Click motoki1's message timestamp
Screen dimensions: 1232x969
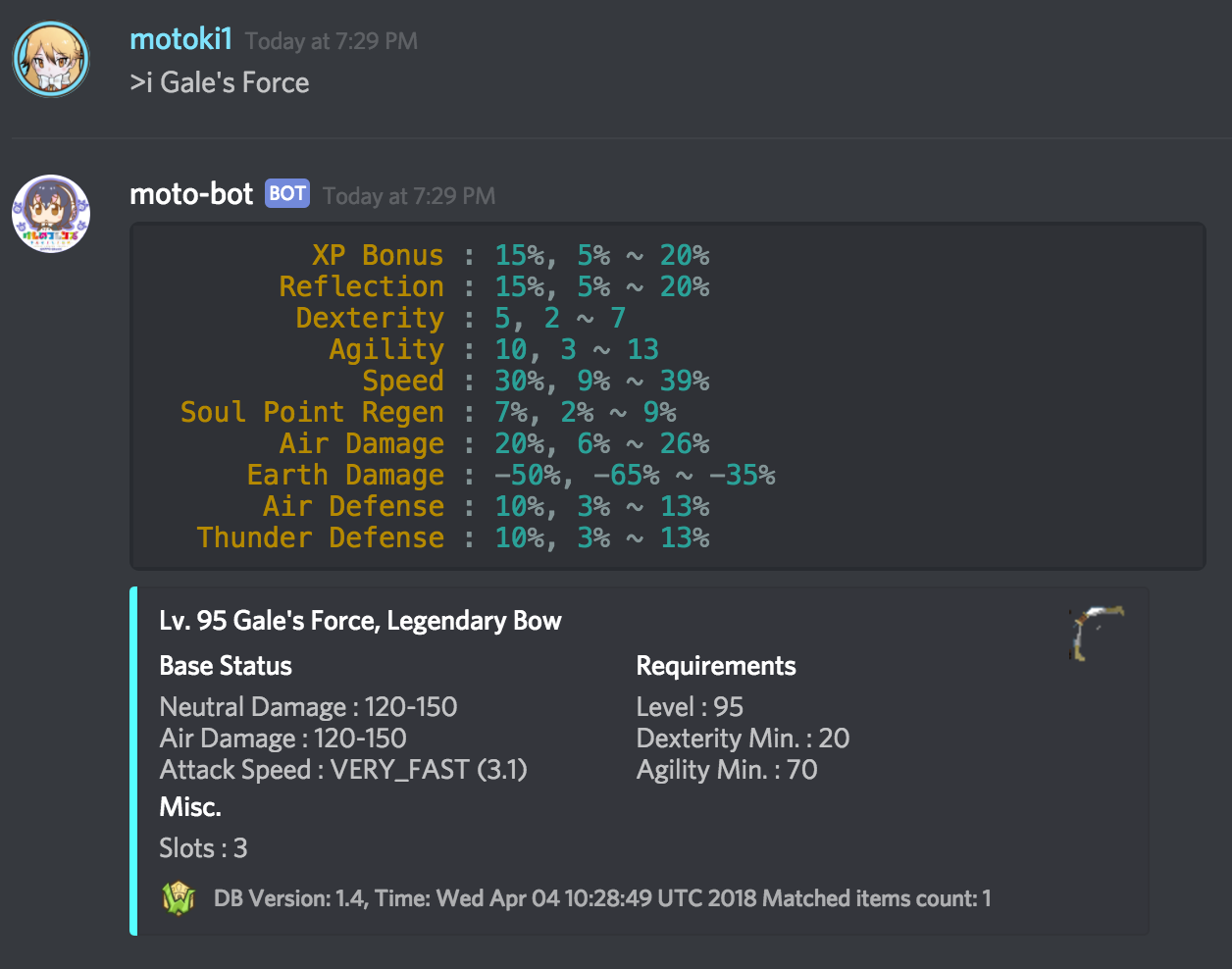(x=332, y=41)
